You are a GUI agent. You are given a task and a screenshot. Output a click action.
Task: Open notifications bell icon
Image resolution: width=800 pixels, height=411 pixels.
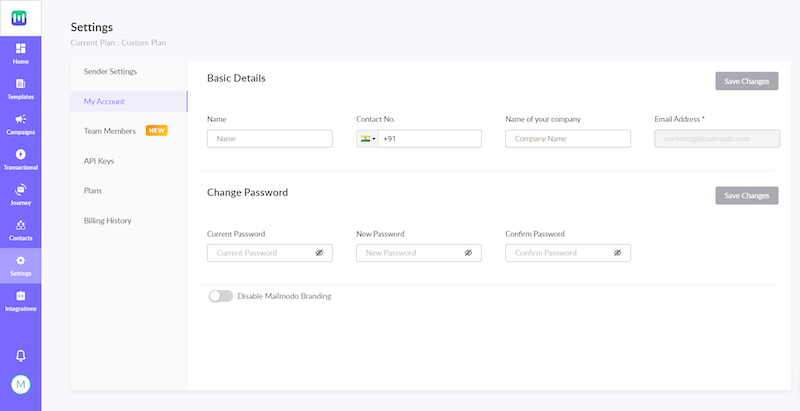point(21,355)
